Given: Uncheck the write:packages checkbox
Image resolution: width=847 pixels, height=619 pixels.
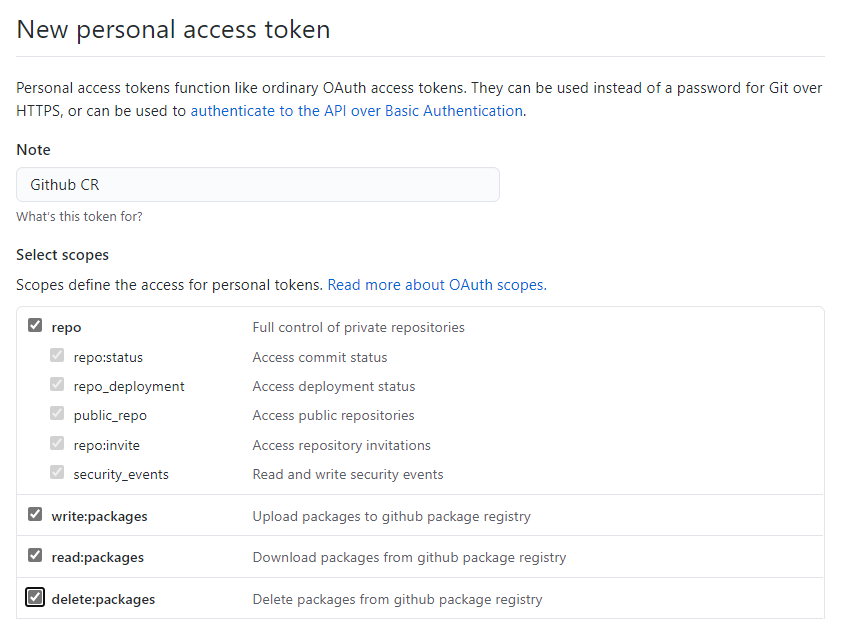Looking at the screenshot, I should [x=35, y=515].
